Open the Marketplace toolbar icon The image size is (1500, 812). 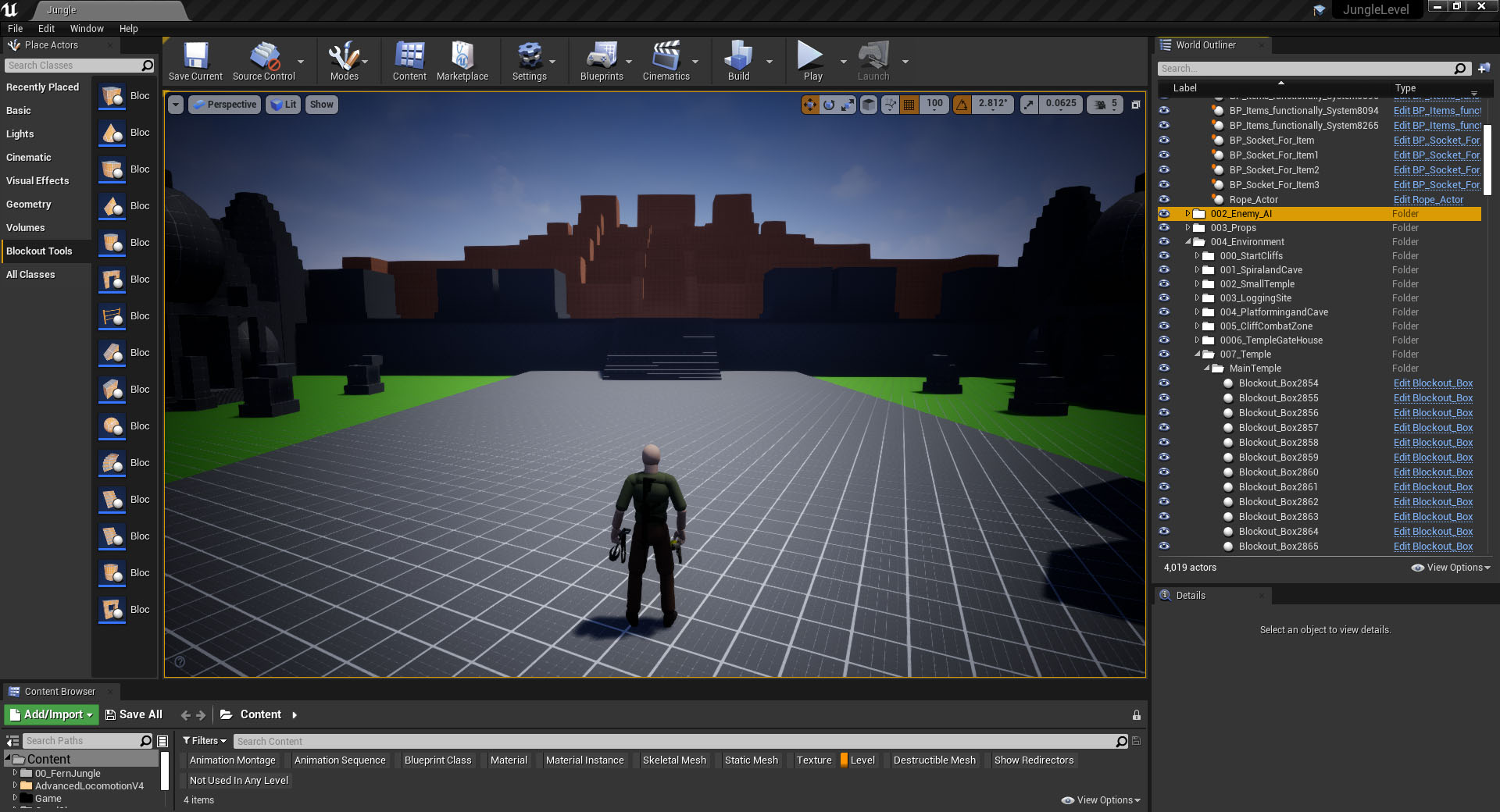coord(462,58)
